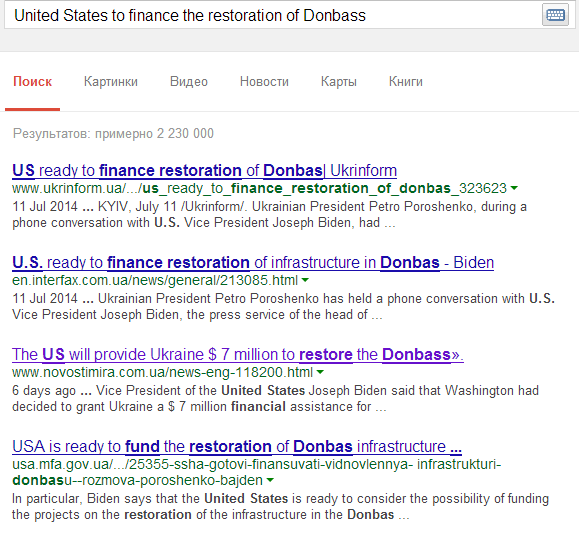Open the '$ 7 million to restore the Donbass' link
The width and height of the screenshot is (579, 539).
[238, 354]
